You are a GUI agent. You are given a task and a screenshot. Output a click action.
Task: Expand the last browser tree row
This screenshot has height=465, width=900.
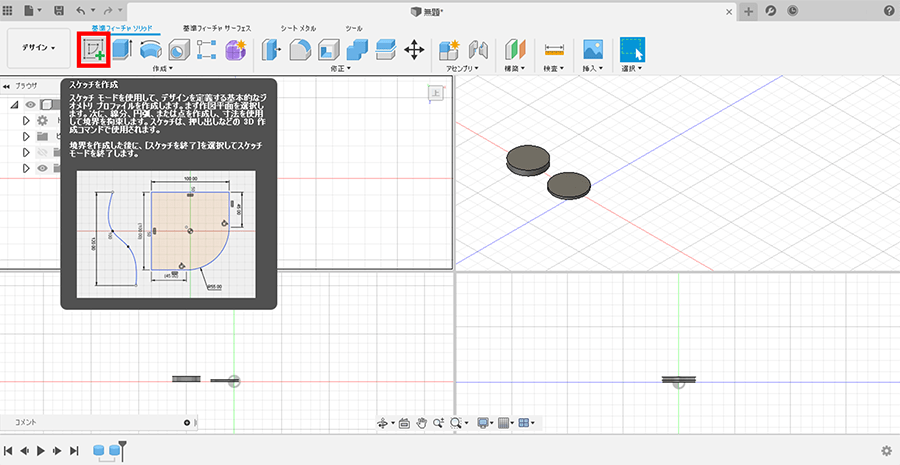click(26, 168)
